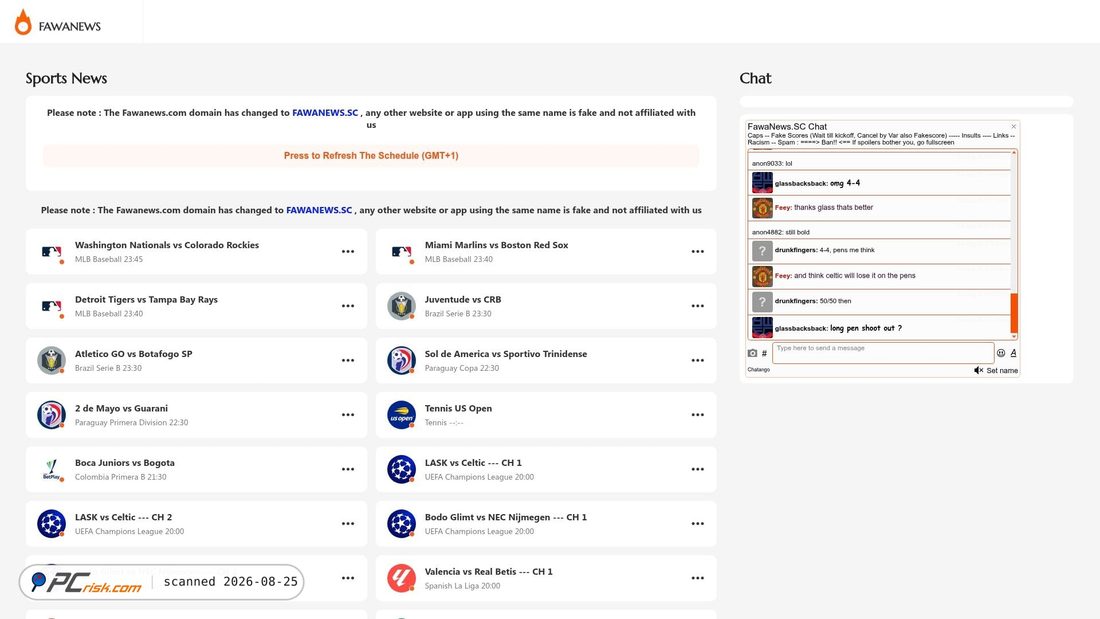Click glassbackback's avatar beside 'omg 4-4'
The width and height of the screenshot is (1100, 619).
coord(762,182)
